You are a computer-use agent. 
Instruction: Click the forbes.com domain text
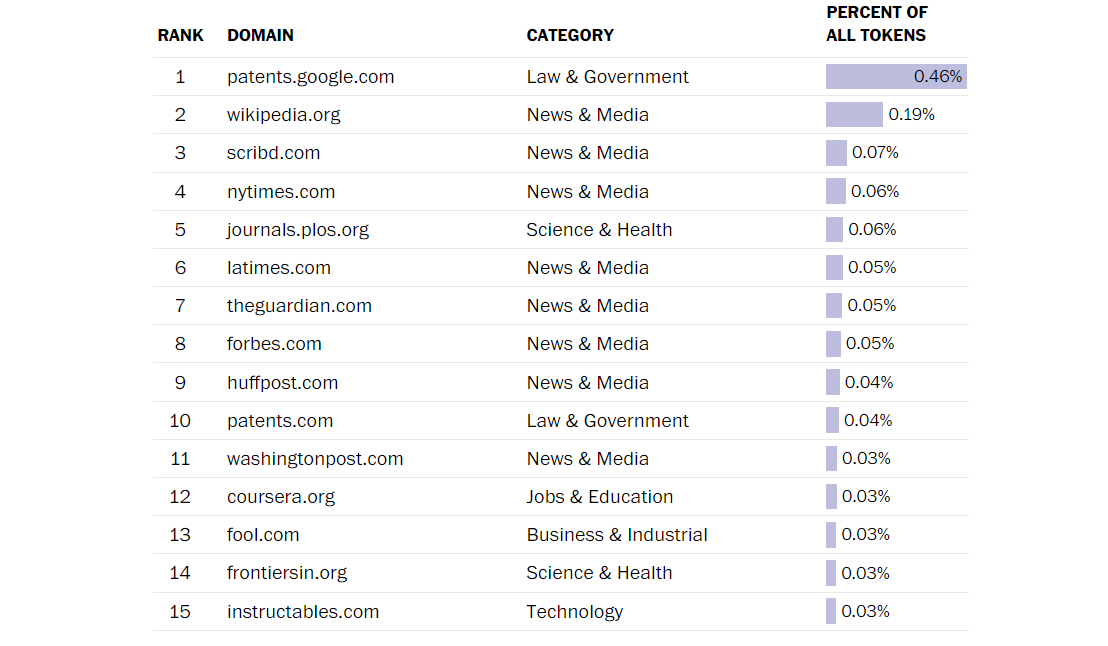point(274,344)
